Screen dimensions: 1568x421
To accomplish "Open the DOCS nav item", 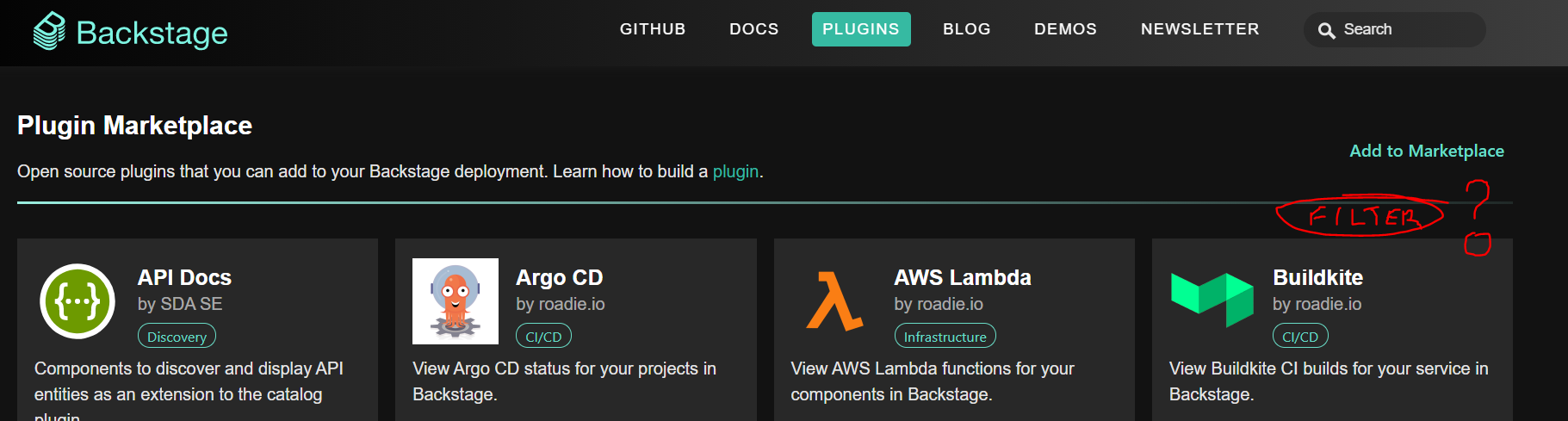I will 754,29.
